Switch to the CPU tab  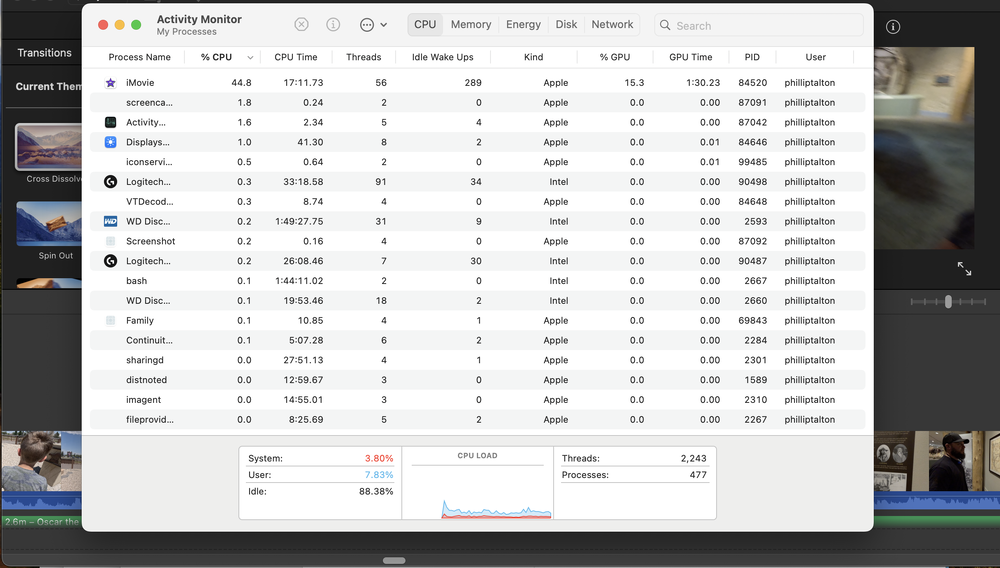pos(425,25)
